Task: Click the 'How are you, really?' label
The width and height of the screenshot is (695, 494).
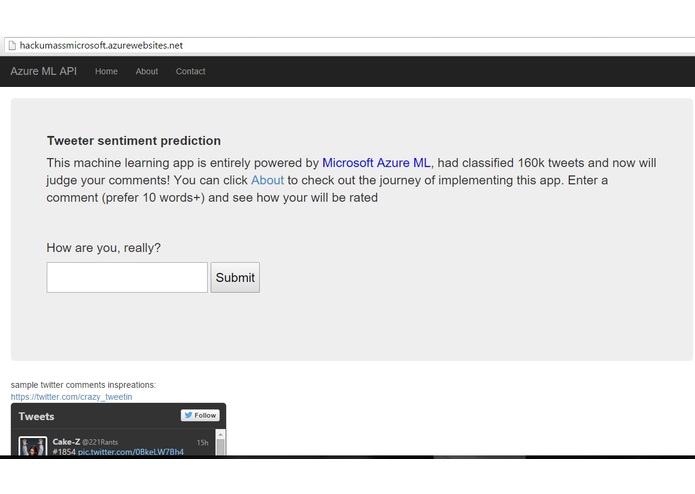Action: click(104, 248)
